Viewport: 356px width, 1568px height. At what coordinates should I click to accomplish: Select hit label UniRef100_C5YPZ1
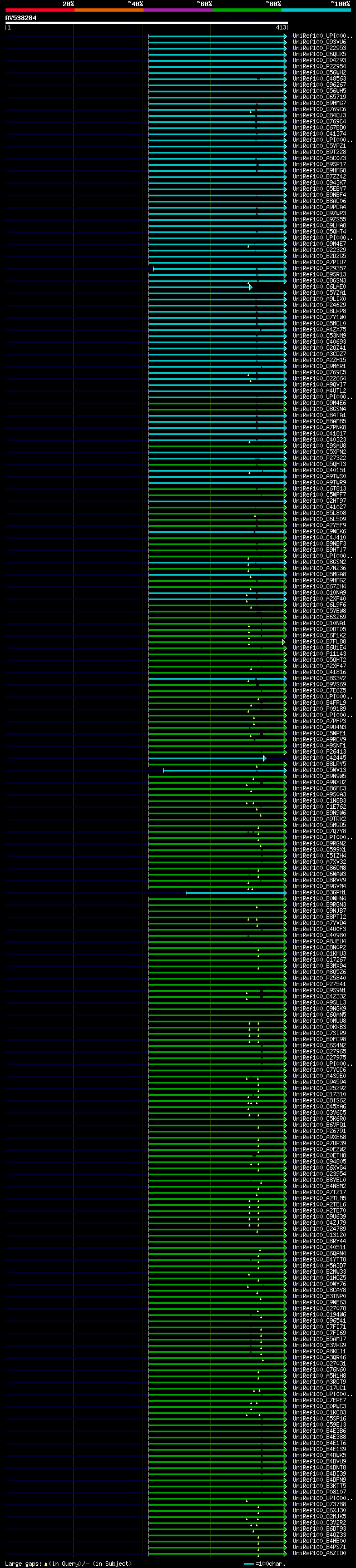(x=319, y=146)
